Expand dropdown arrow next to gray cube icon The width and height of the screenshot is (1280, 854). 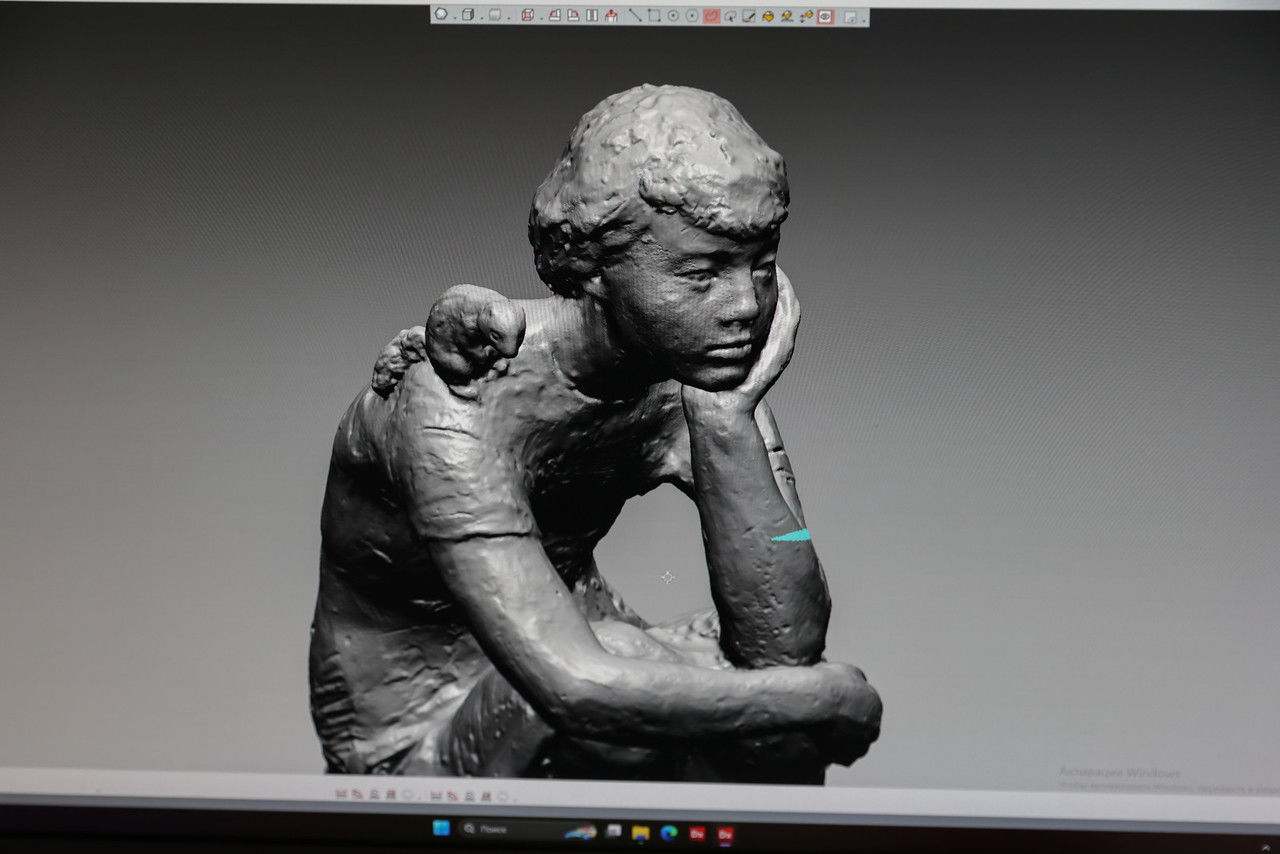(481, 17)
